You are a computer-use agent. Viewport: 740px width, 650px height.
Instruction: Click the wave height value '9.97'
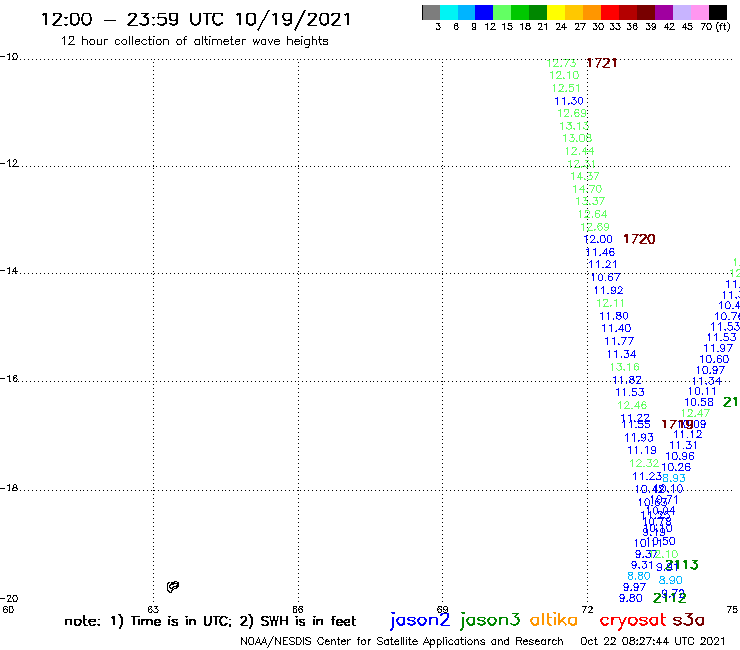coord(634,587)
